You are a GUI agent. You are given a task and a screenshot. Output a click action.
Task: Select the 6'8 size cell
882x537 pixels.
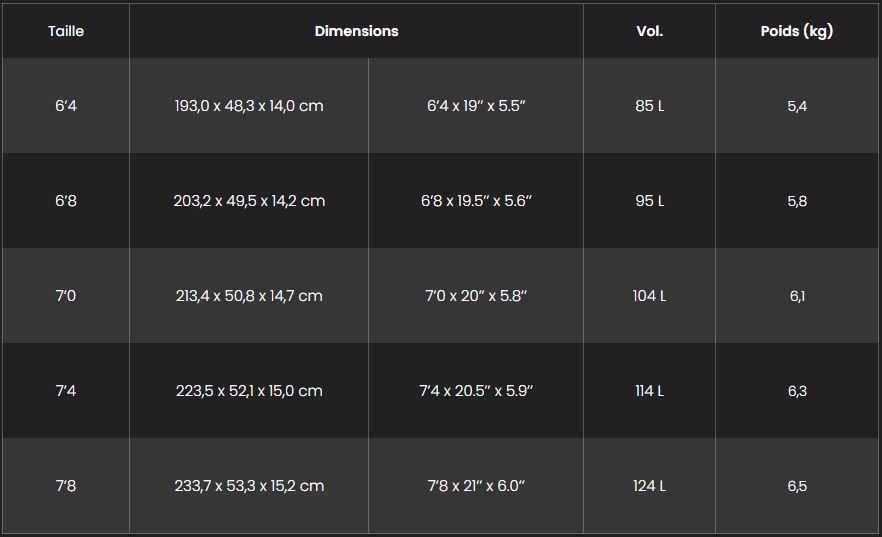[x=66, y=201]
